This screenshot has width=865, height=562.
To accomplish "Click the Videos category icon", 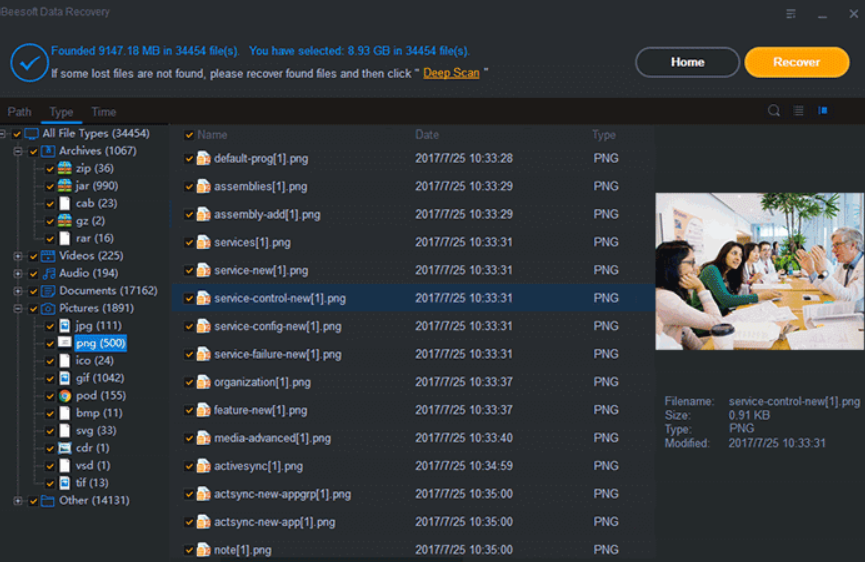I will [48, 256].
